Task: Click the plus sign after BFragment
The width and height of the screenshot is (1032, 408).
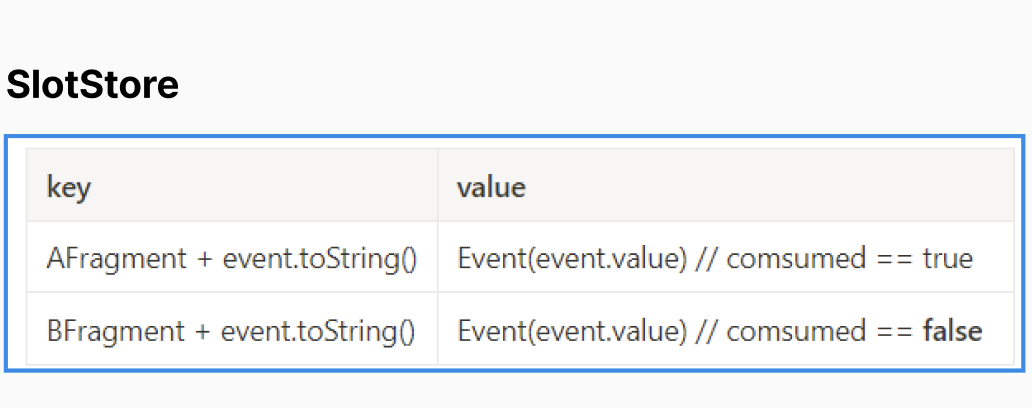Action: click(204, 329)
